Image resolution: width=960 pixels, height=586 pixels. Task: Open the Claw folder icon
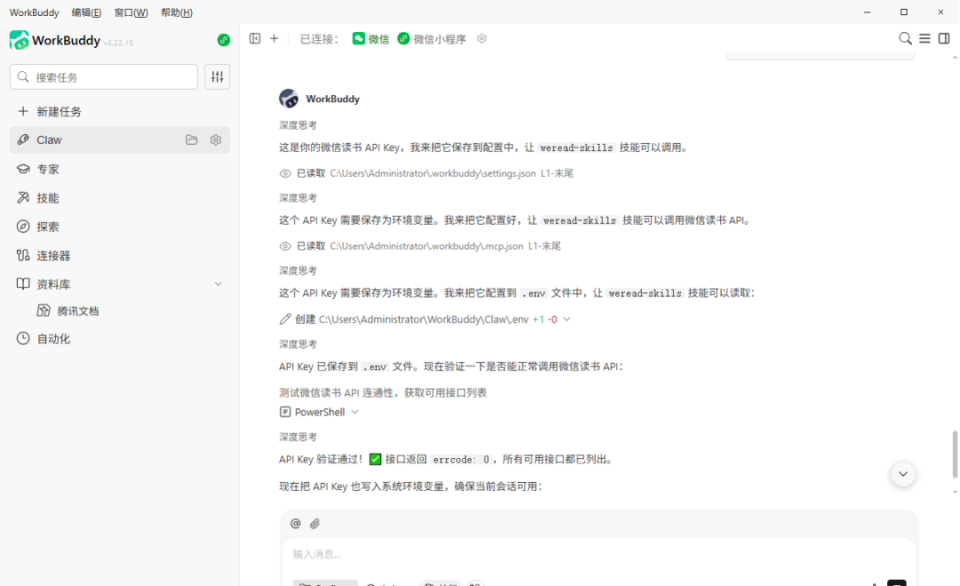click(x=192, y=140)
